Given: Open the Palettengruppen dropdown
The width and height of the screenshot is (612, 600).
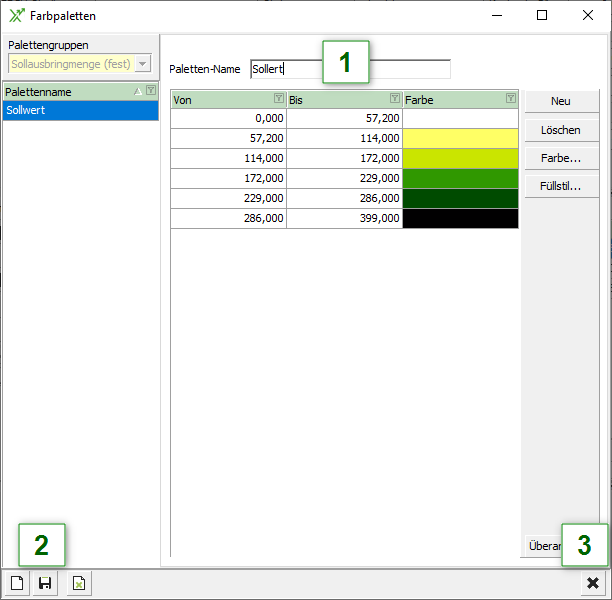Looking at the screenshot, I should (x=143, y=64).
